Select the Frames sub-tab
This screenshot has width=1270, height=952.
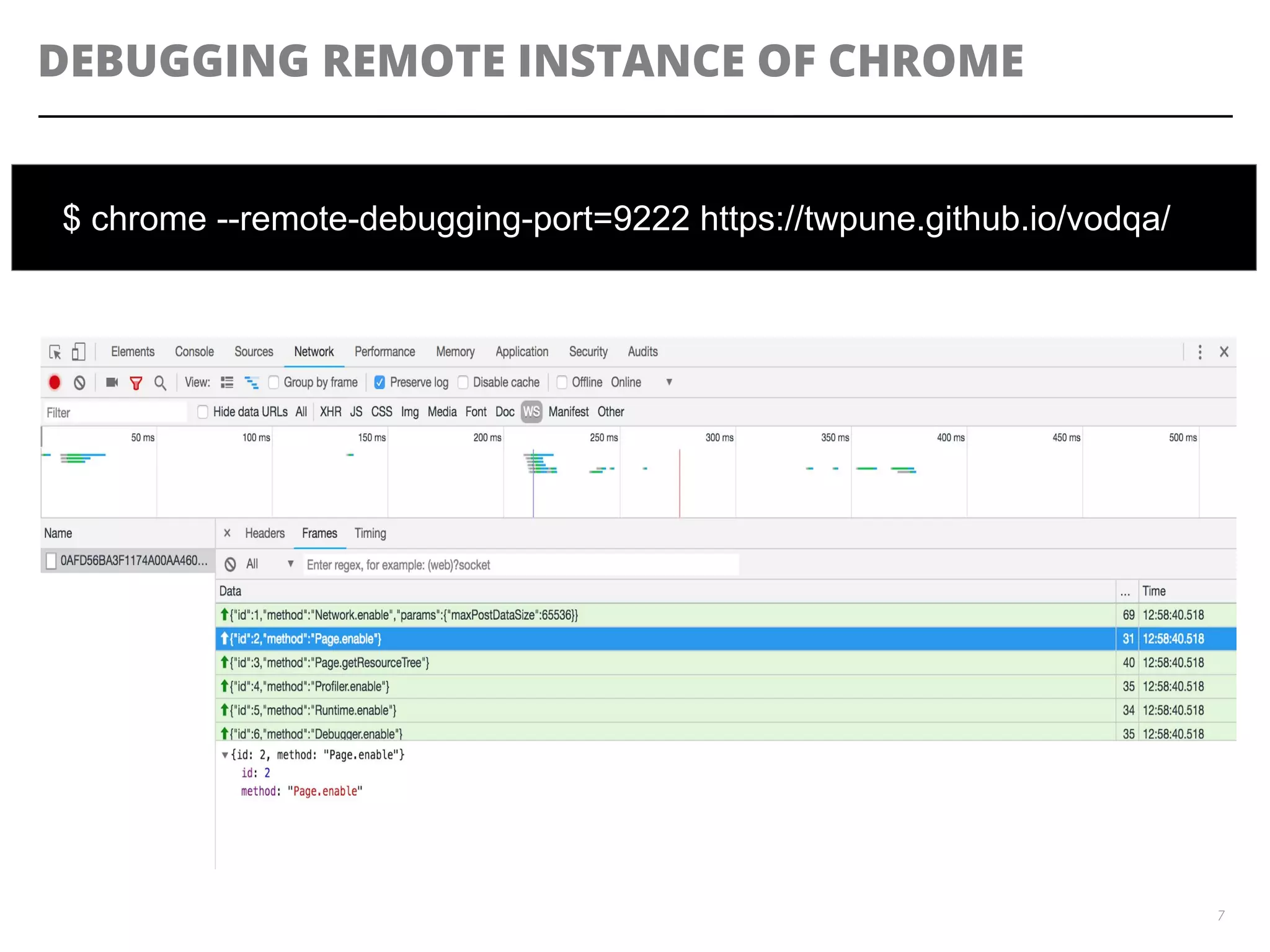pos(319,533)
